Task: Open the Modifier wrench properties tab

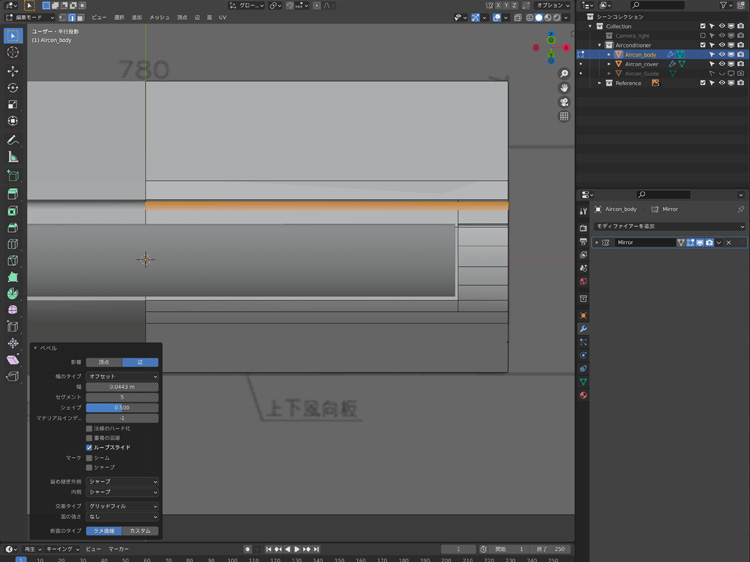Action: click(x=583, y=329)
